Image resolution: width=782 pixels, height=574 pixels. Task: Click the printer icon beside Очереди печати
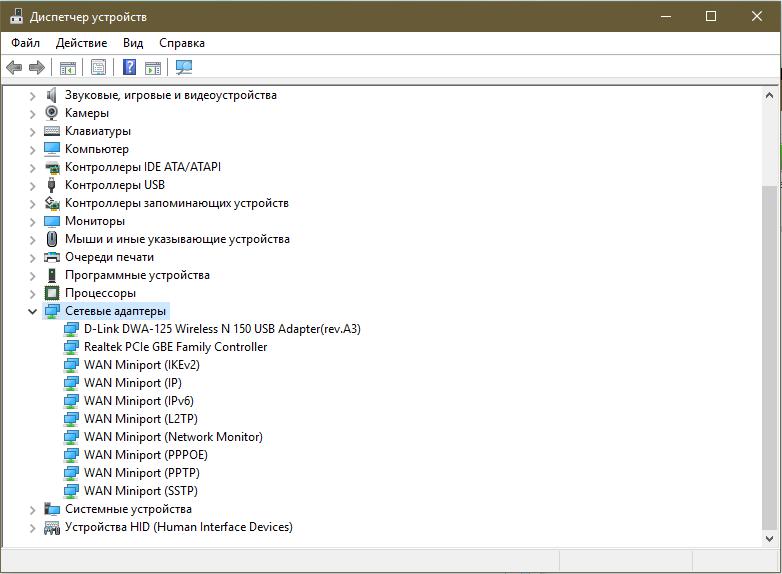[51, 257]
